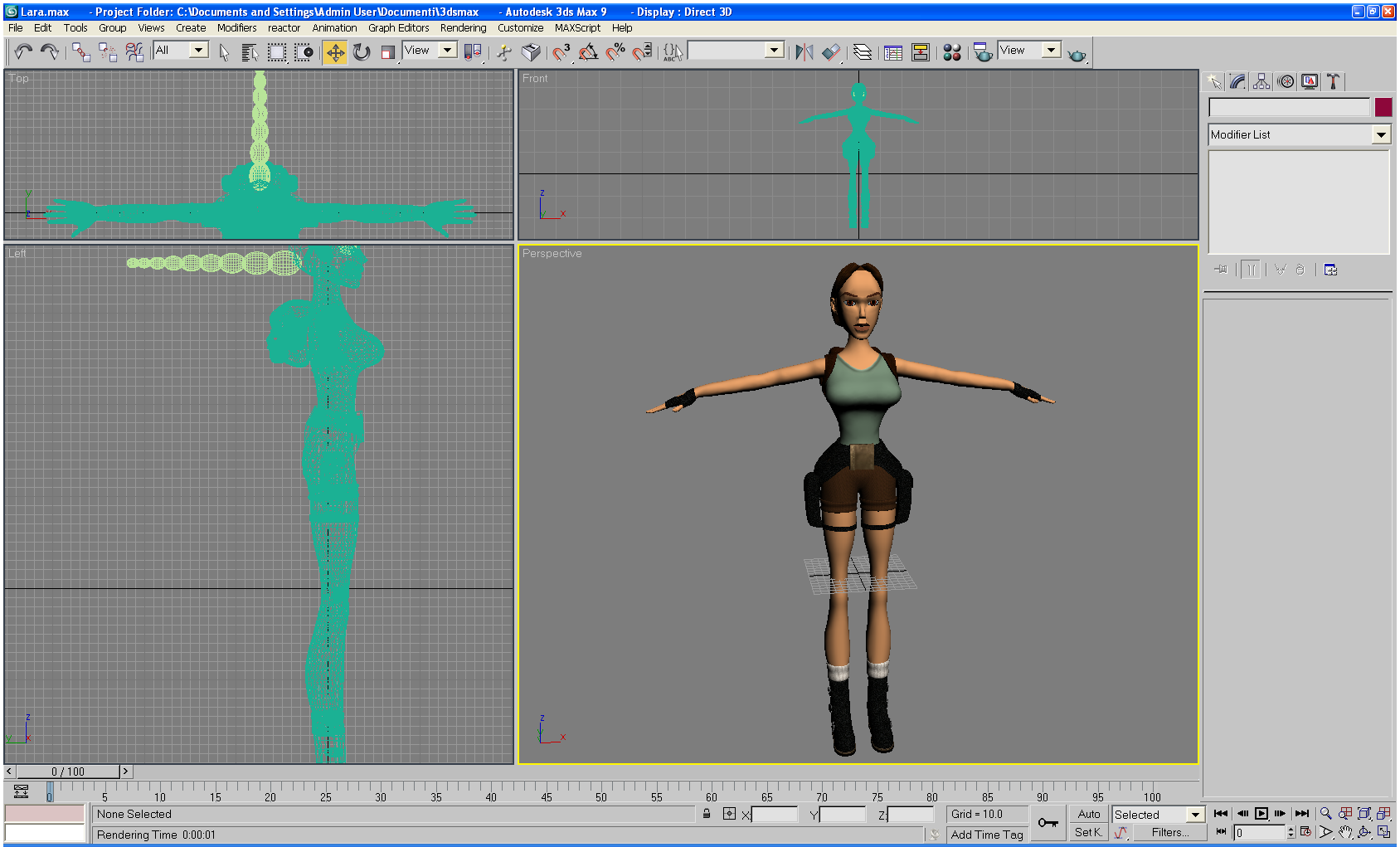Undo the last action with the Undo arrow
This screenshot has width=1400, height=847.
[23, 52]
